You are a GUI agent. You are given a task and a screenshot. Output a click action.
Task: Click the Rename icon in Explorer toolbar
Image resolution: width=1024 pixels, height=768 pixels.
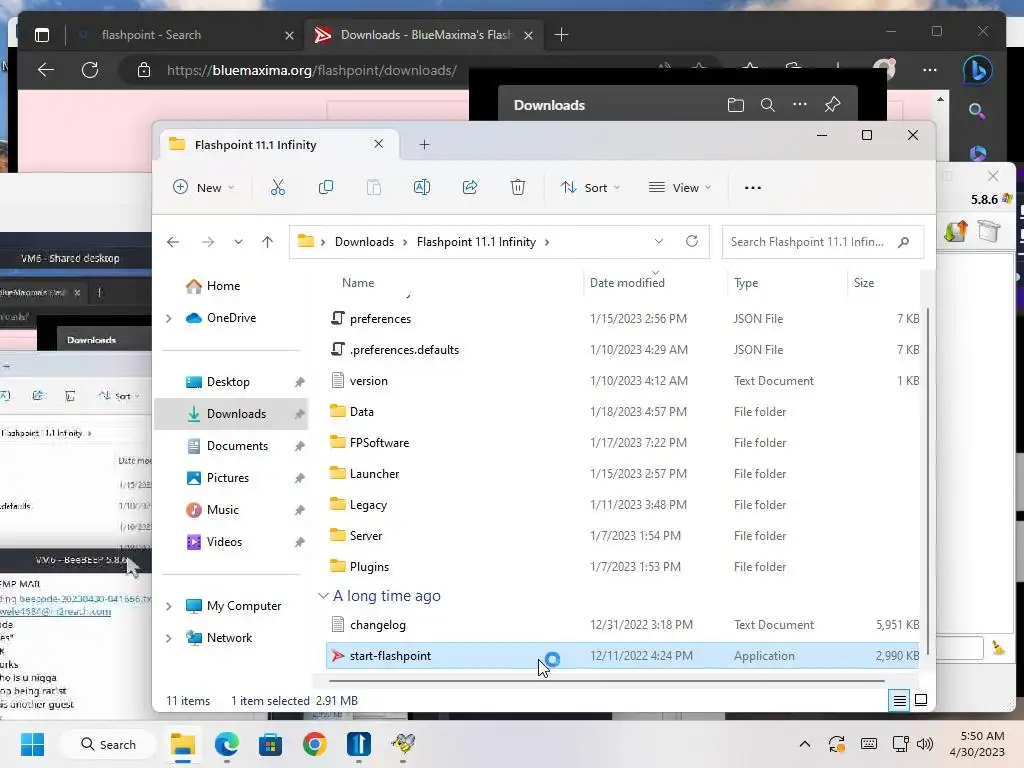[422, 187]
